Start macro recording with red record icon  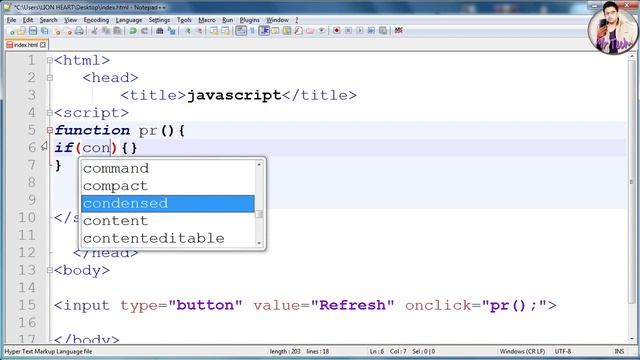336,31
